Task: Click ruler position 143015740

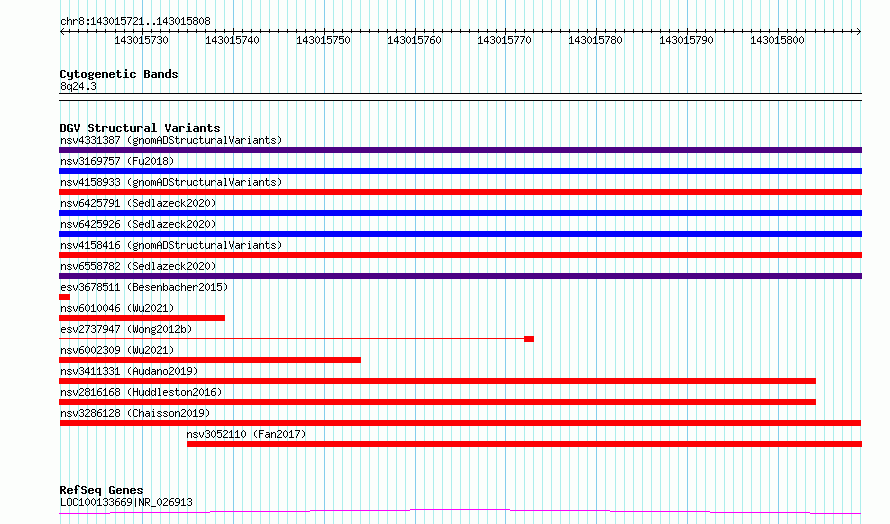Action: pyautogui.click(x=232, y=40)
